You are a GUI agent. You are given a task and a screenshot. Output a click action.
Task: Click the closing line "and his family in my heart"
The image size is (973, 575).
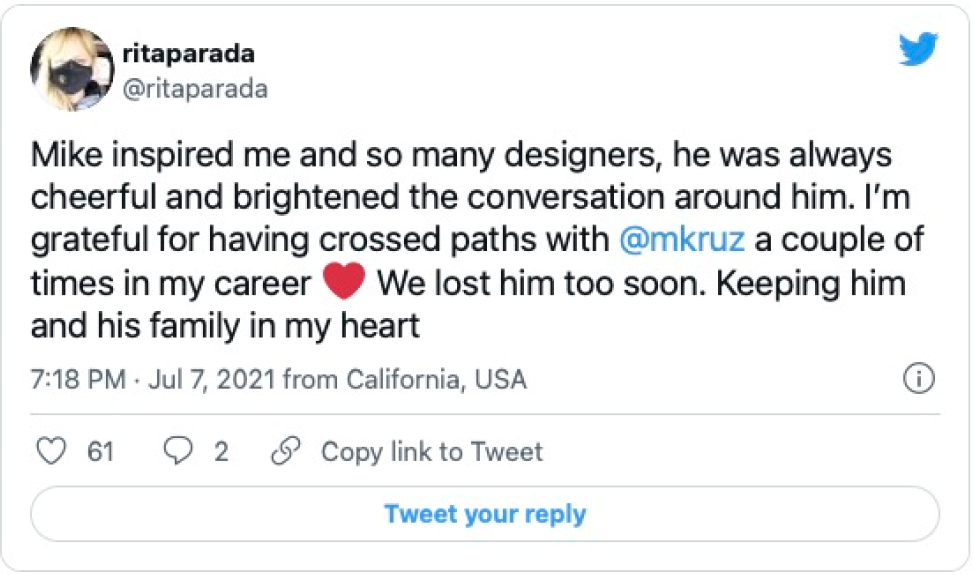tap(225, 325)
